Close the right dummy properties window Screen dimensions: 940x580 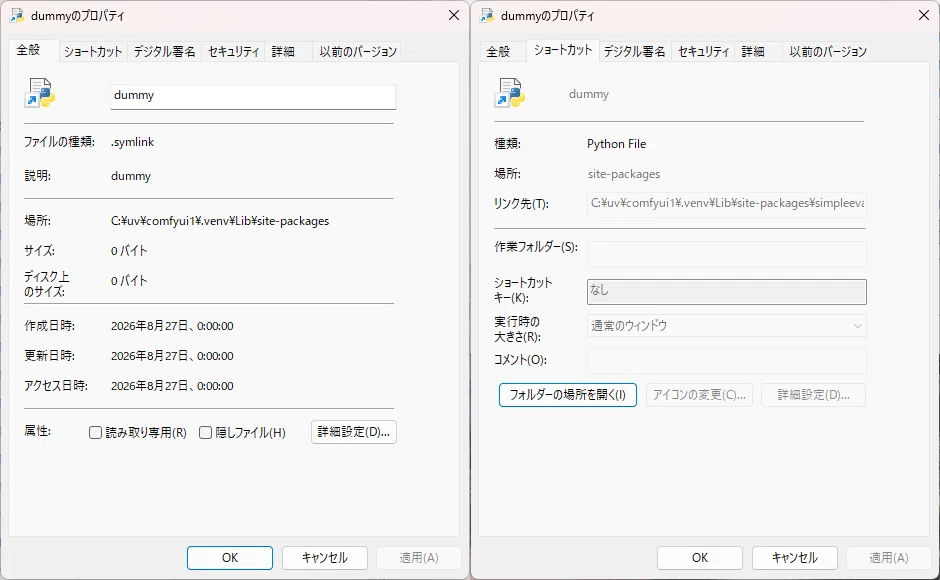click(924, 15)
